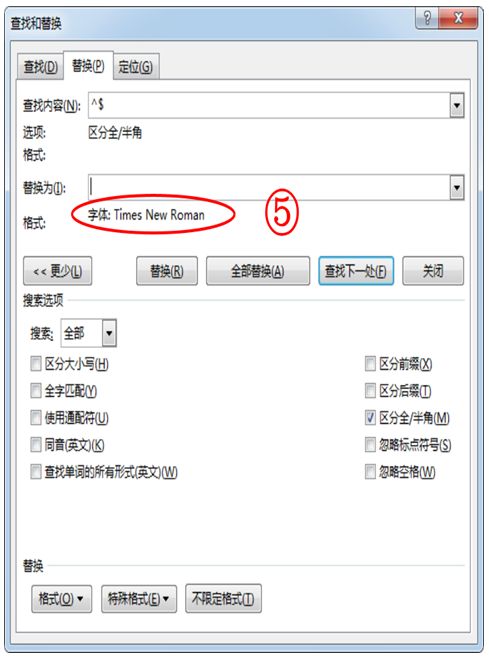Screen dimensions: 489x661
Task: Switch to the 查找(D) tab
Action: 40,67
